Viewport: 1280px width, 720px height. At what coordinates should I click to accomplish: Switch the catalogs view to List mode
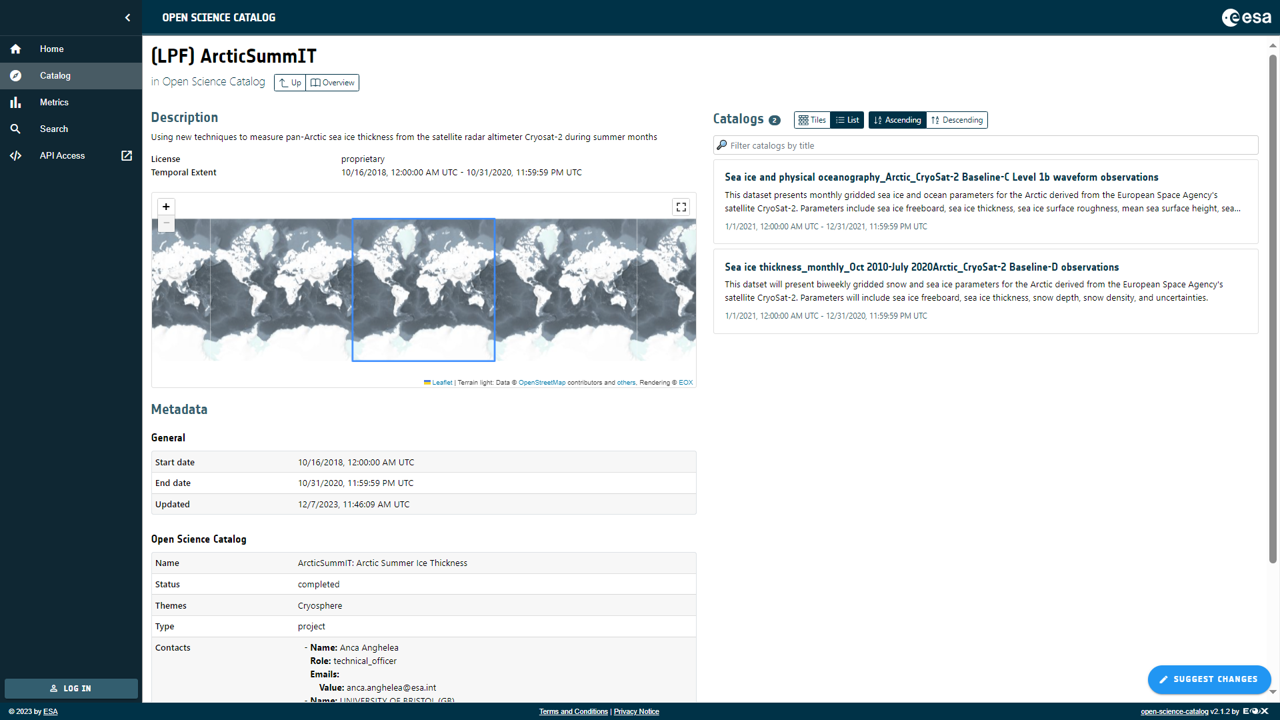pos(847,119)
